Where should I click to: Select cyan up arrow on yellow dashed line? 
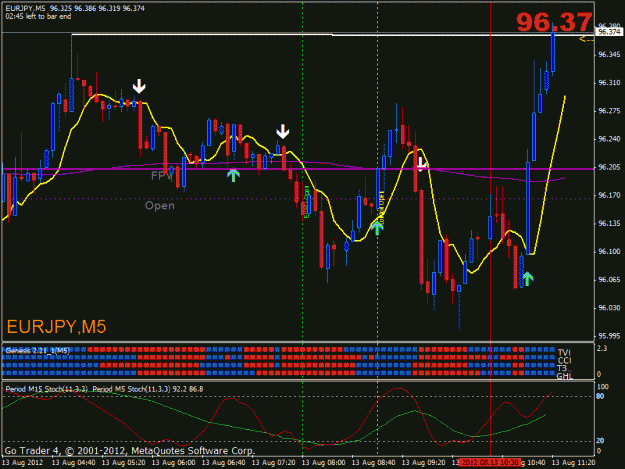(377, 228)
